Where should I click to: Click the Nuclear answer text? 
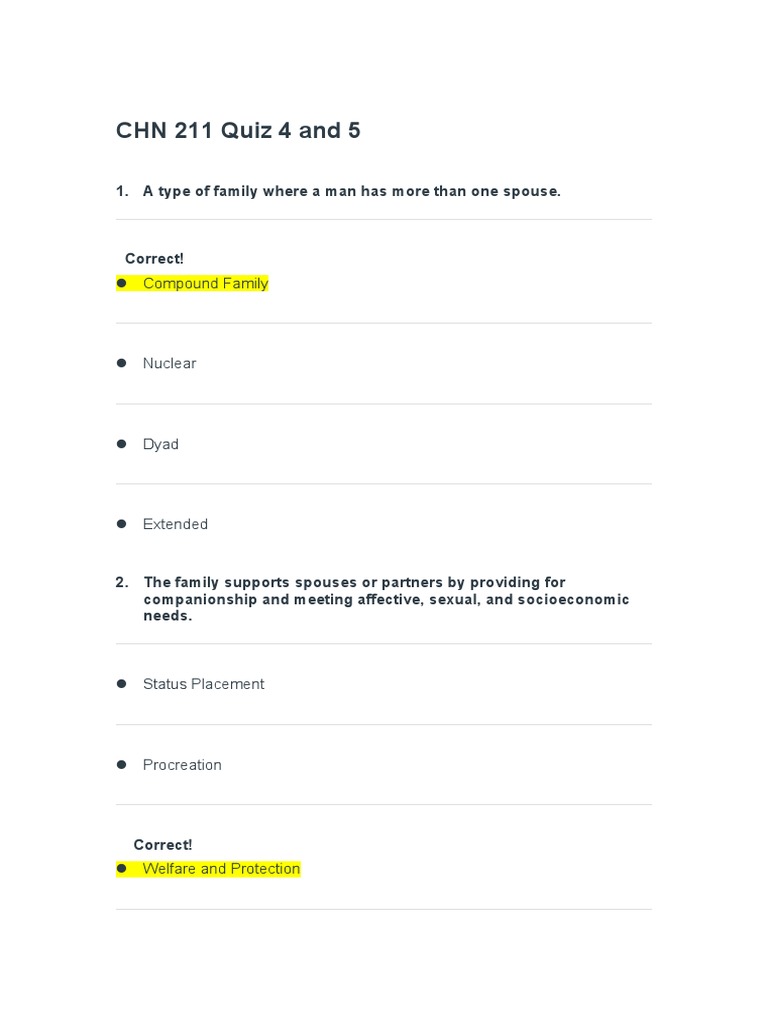(x=169, y=364)
